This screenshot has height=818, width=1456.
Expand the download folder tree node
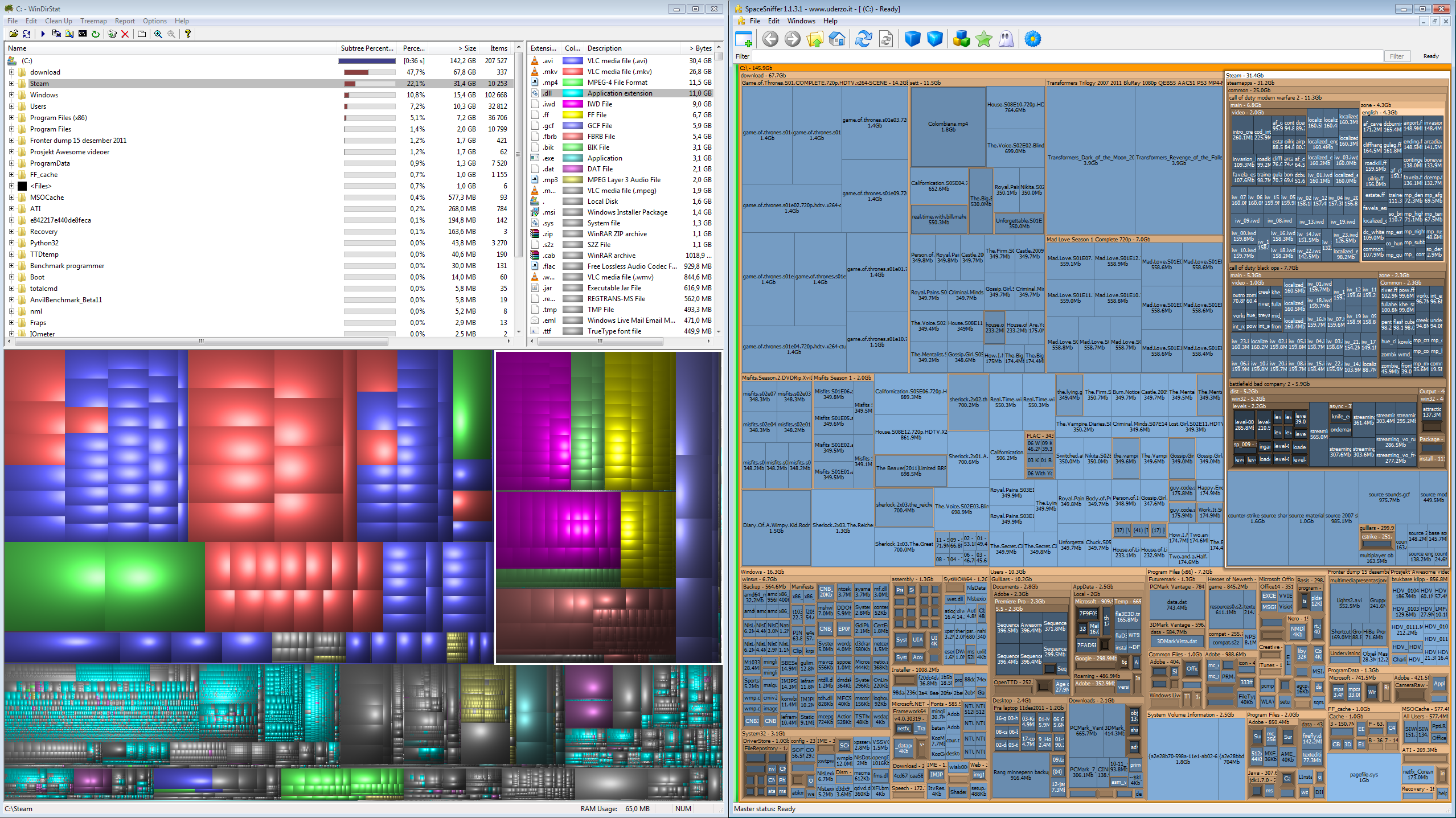(11, 72)
